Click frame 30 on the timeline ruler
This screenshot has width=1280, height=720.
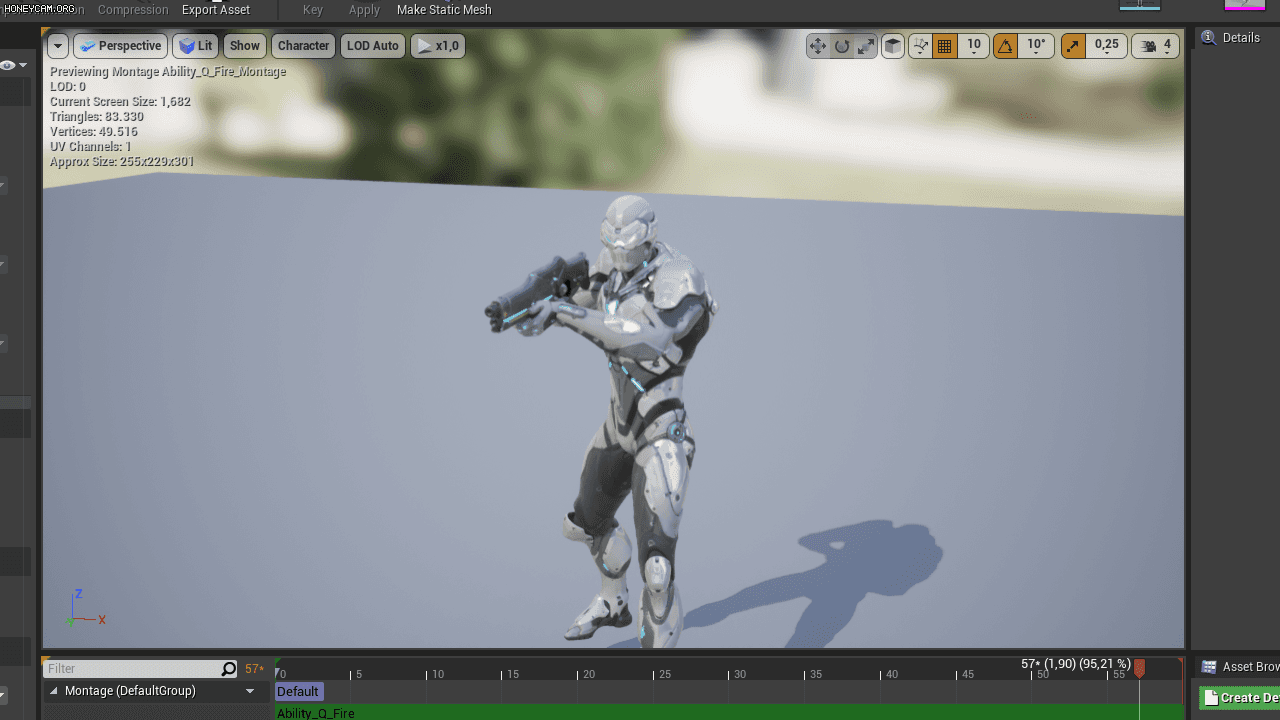(739, 672)
